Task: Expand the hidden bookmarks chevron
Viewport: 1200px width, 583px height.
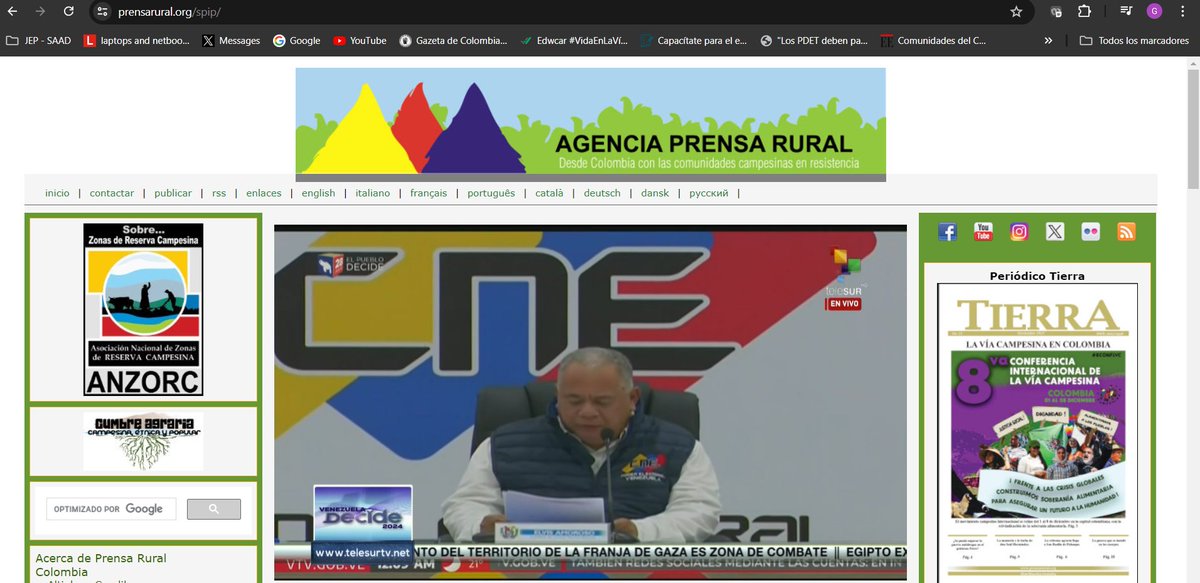Action: point(1048,41)
